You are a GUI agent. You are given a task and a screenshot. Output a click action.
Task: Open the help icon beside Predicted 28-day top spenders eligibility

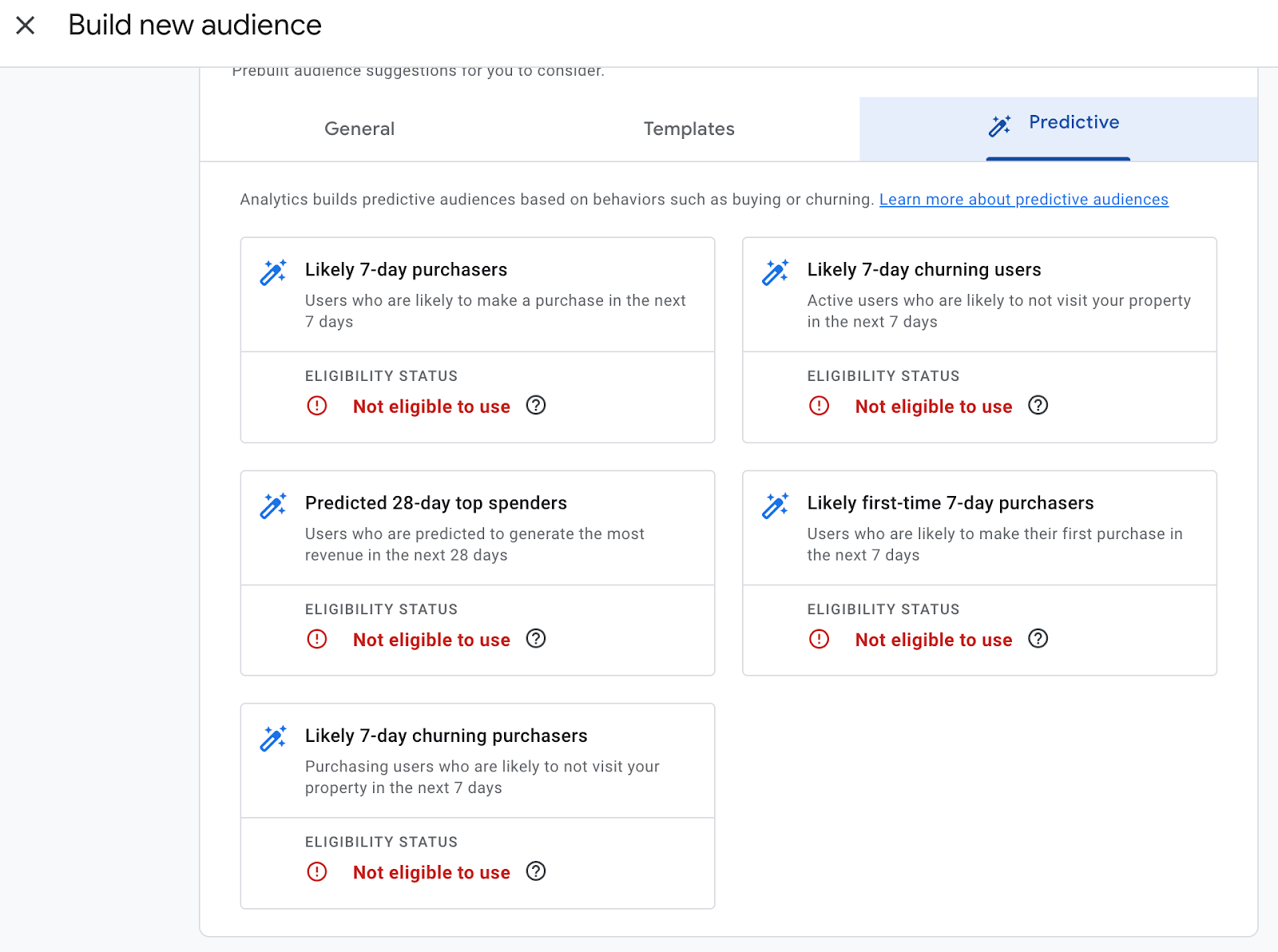[536, 639]
